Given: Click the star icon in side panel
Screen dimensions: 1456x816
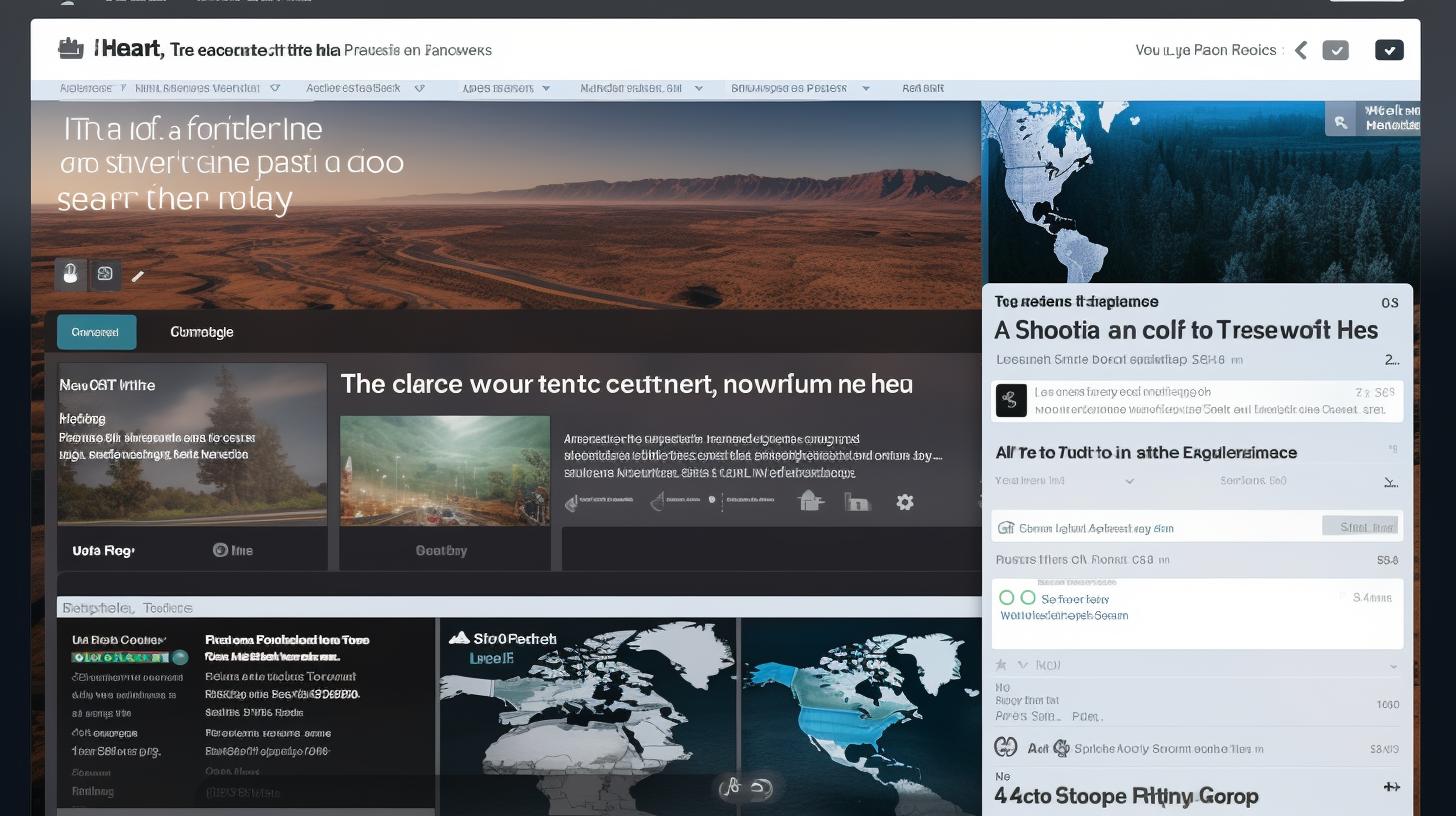Looking at the screenshot, I should click(1000, 665).
